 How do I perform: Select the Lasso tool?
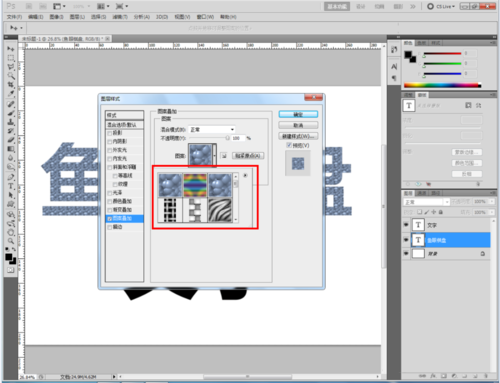pyautogui.click(x=11, y=67)
